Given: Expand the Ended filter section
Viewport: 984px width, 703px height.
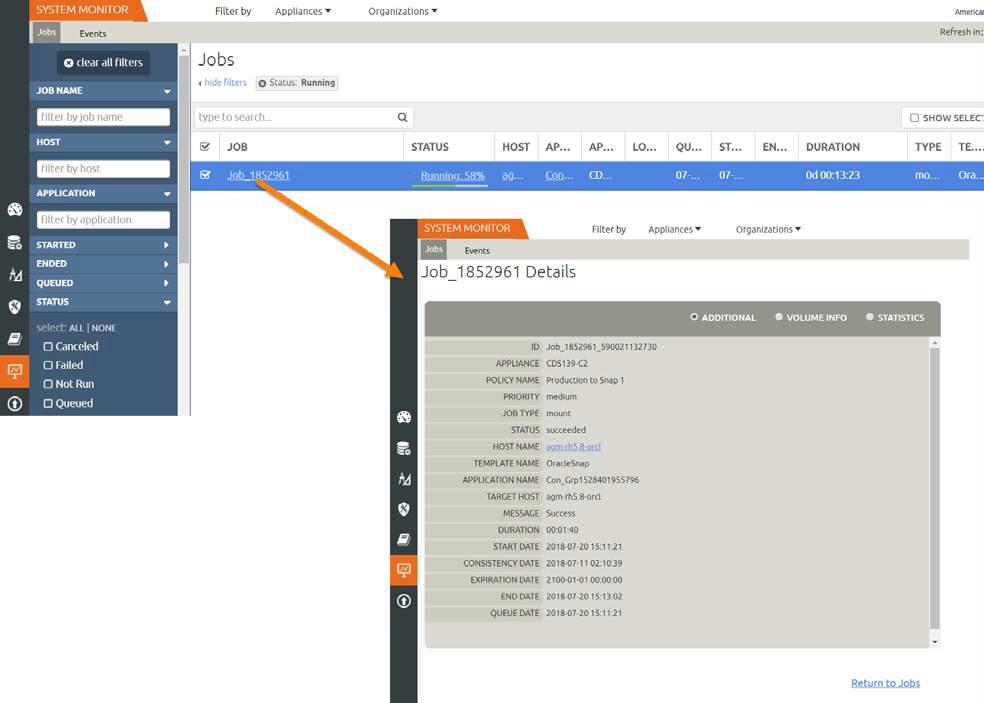Looking at the screenshot, I should [104, 264].
